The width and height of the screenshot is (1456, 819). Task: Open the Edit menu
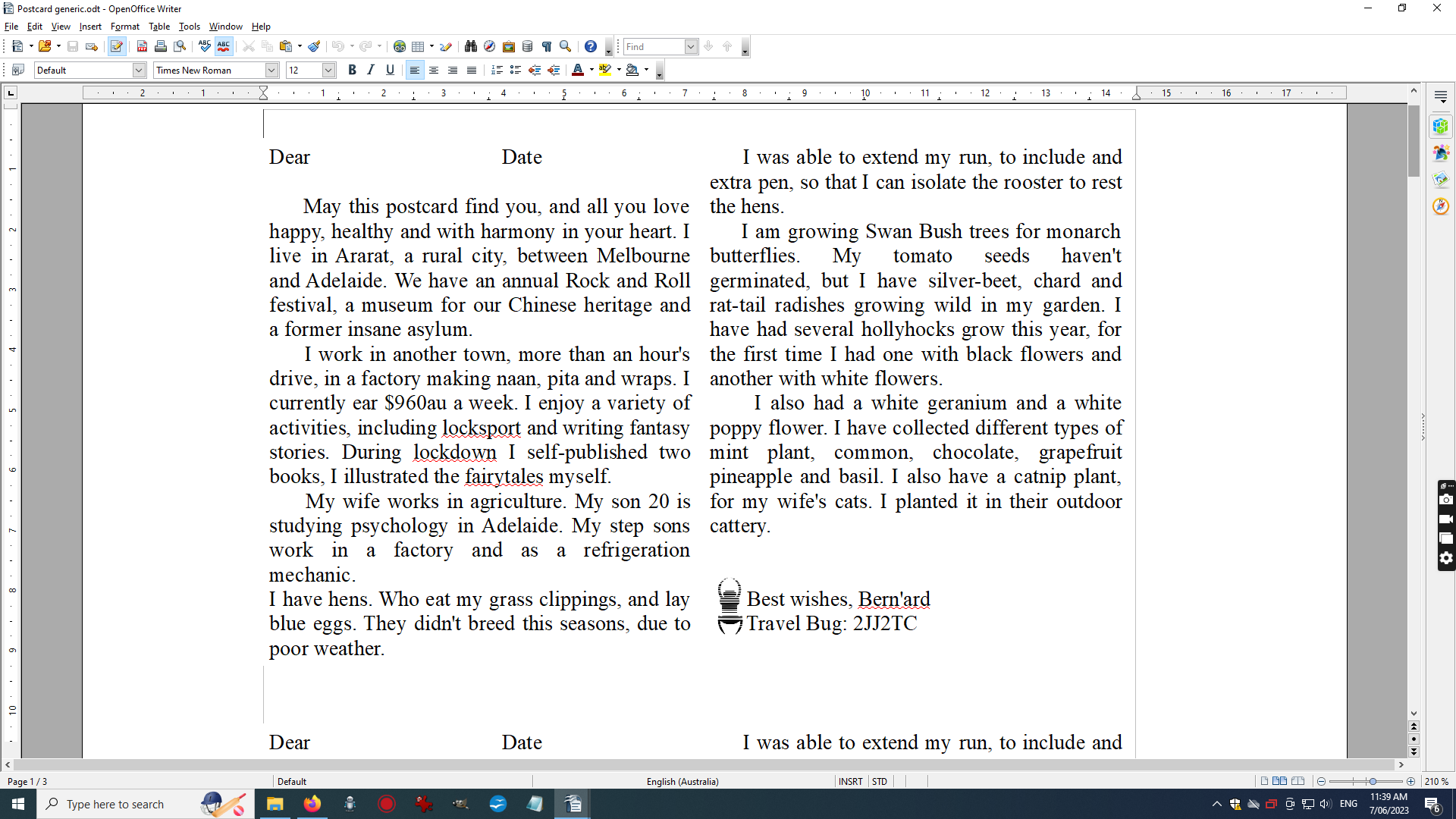point(35,27)
